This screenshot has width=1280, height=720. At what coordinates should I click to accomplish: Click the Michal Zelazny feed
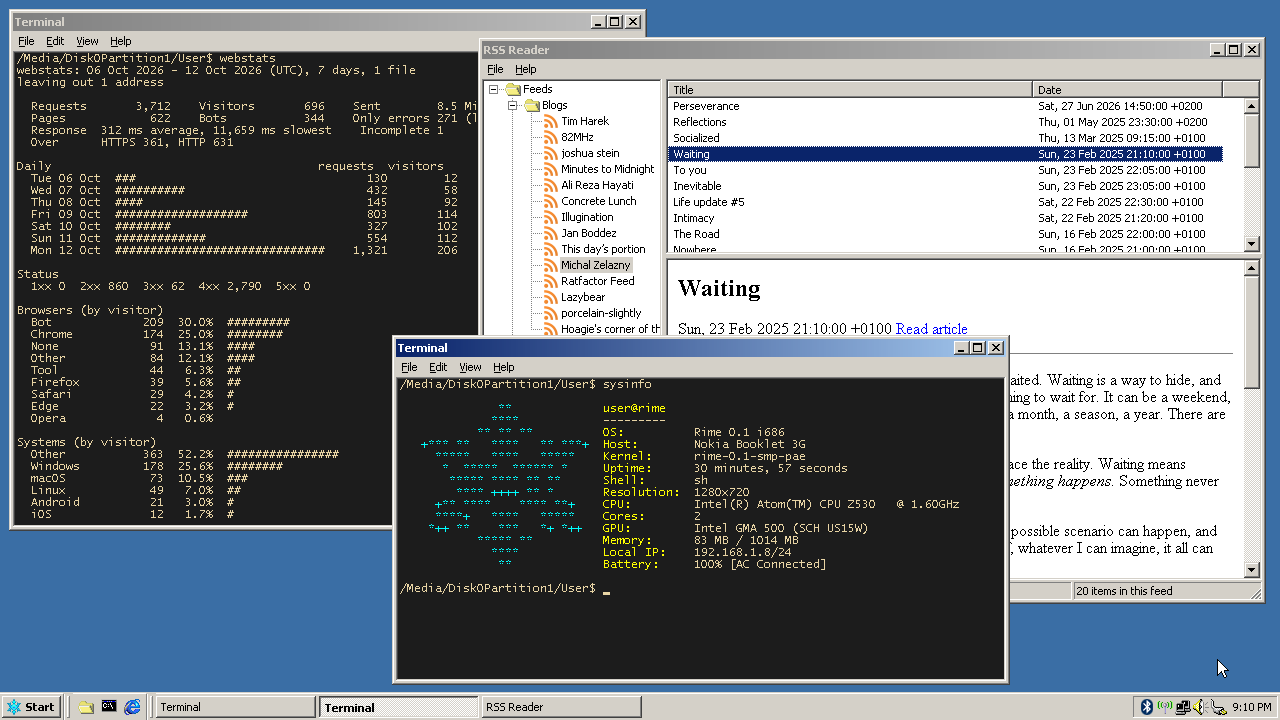595,265
